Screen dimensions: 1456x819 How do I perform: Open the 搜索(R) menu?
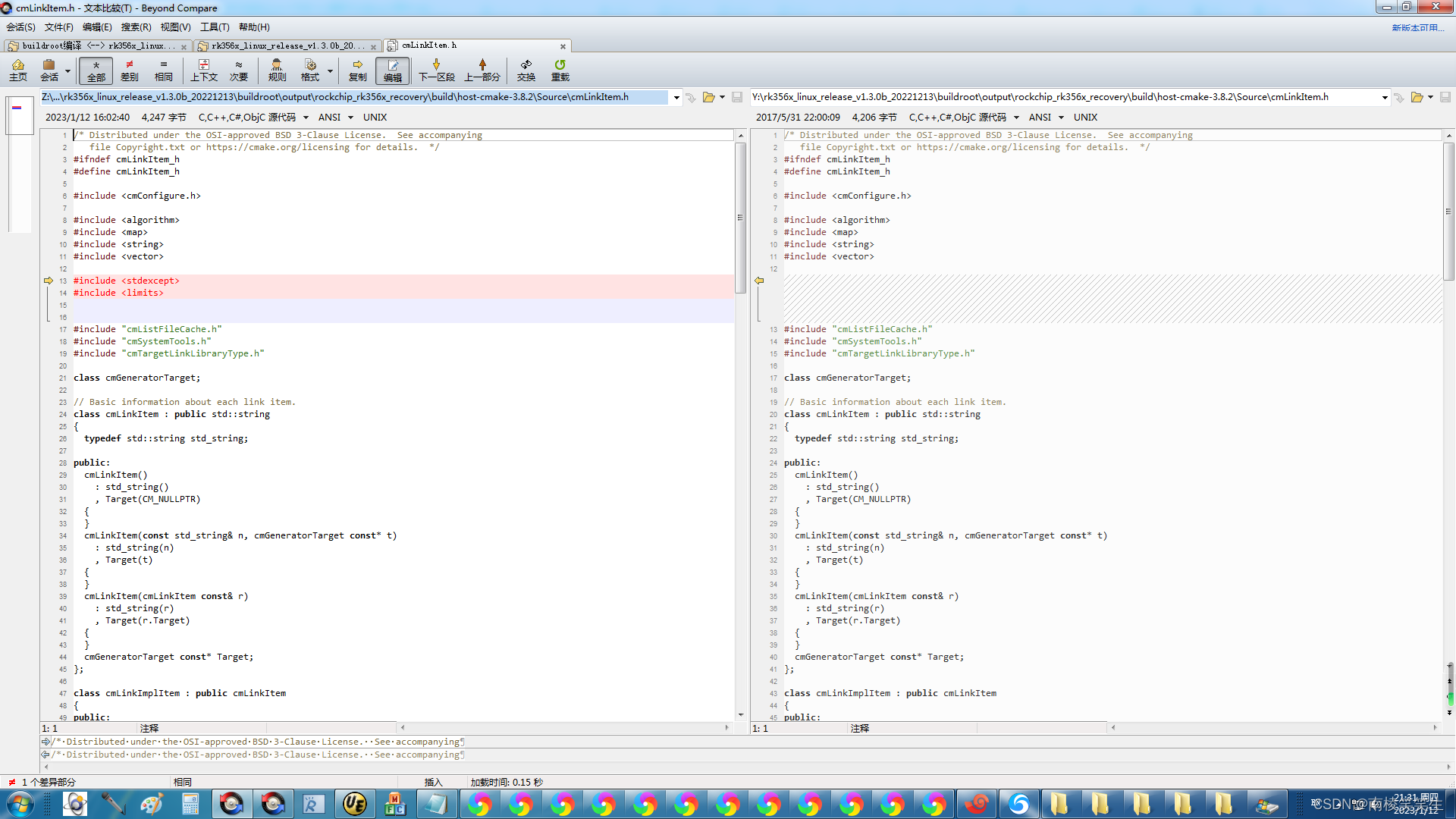click(136, 27)
